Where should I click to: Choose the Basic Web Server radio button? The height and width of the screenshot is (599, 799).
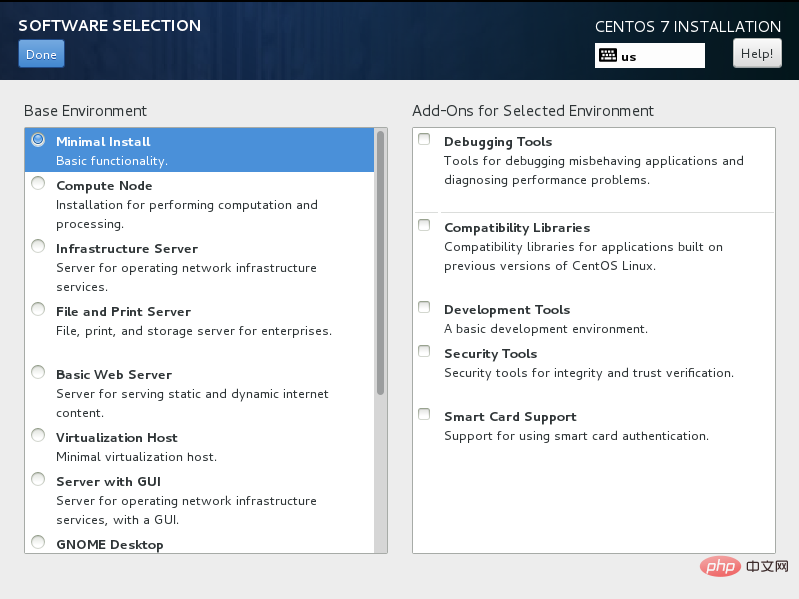point(38,372)
